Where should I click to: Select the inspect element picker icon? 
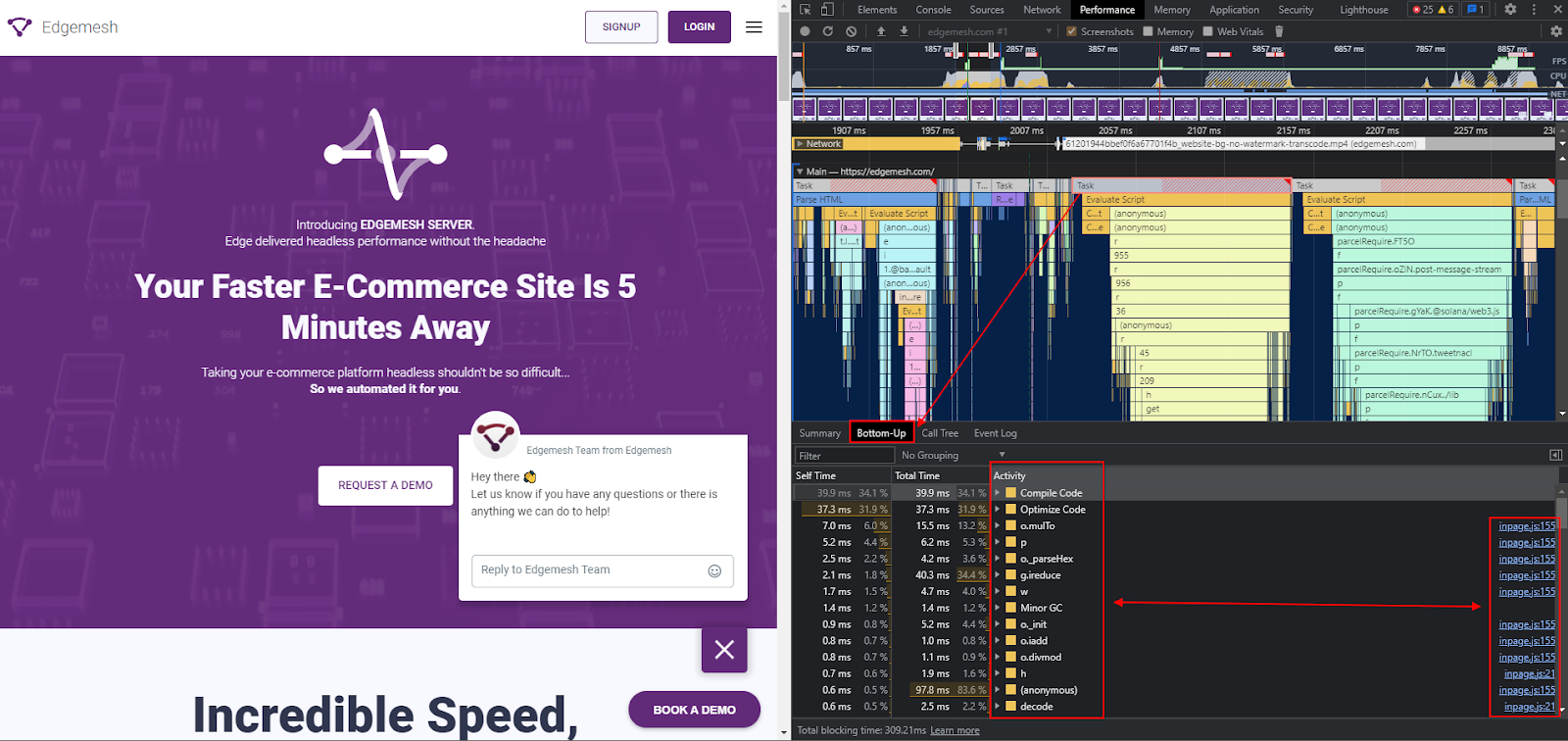[x=806, y=10]
